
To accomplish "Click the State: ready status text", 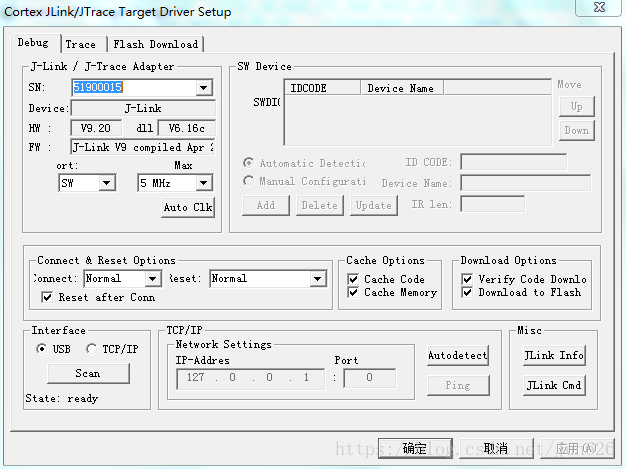I will click(x=61, y=398).
